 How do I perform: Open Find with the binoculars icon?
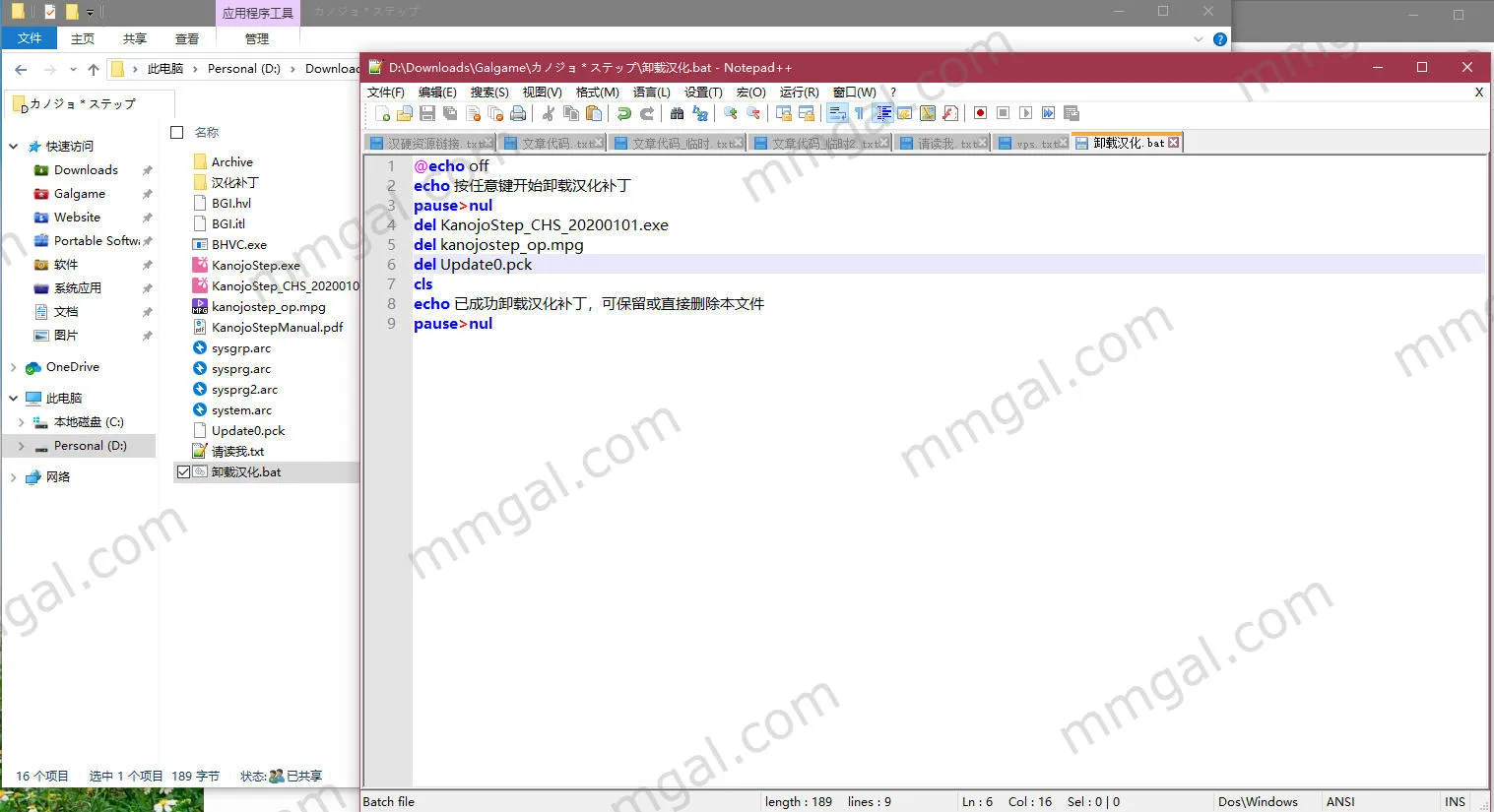[677, 113]
